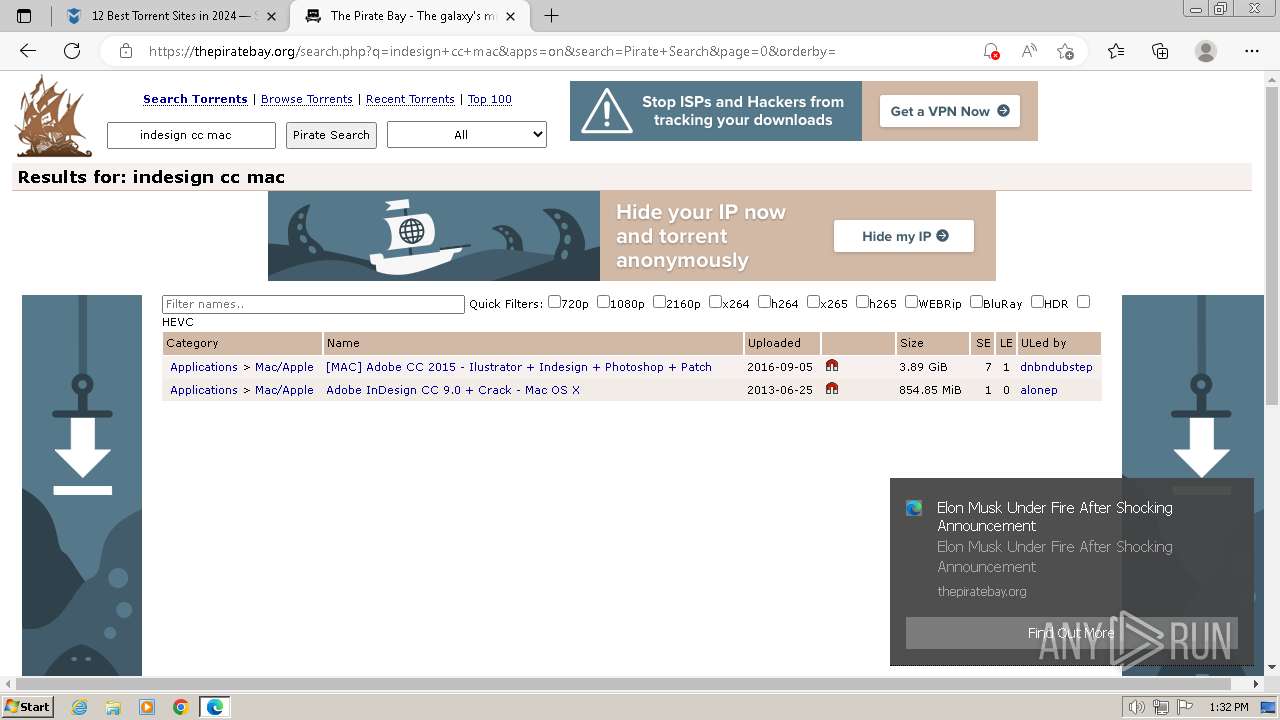
Task: Open uploader alonep profile
Action: click(x=1039, y=390)
